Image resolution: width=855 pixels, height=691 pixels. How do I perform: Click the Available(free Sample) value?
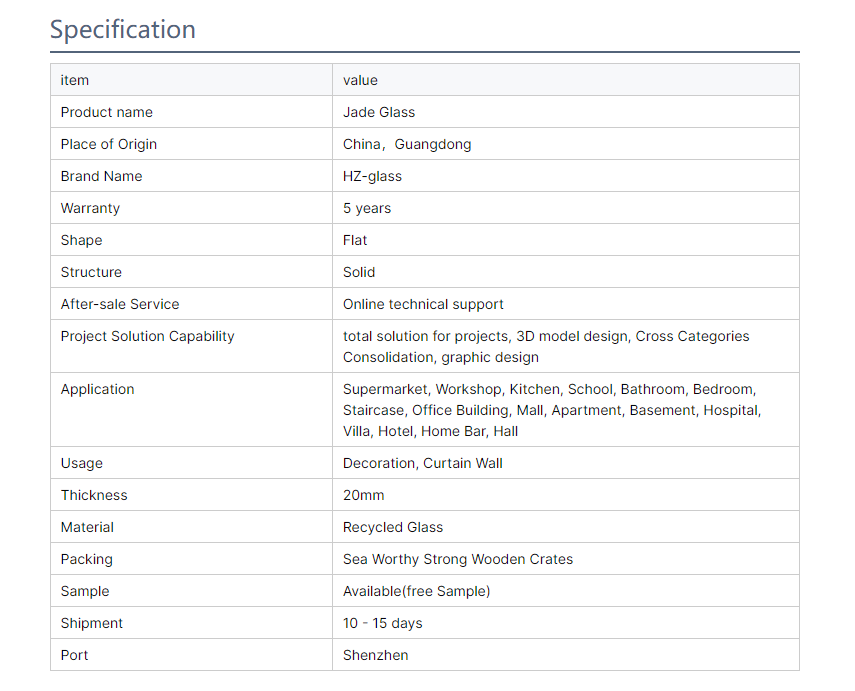pyautogui.click(x=417, y=591)
